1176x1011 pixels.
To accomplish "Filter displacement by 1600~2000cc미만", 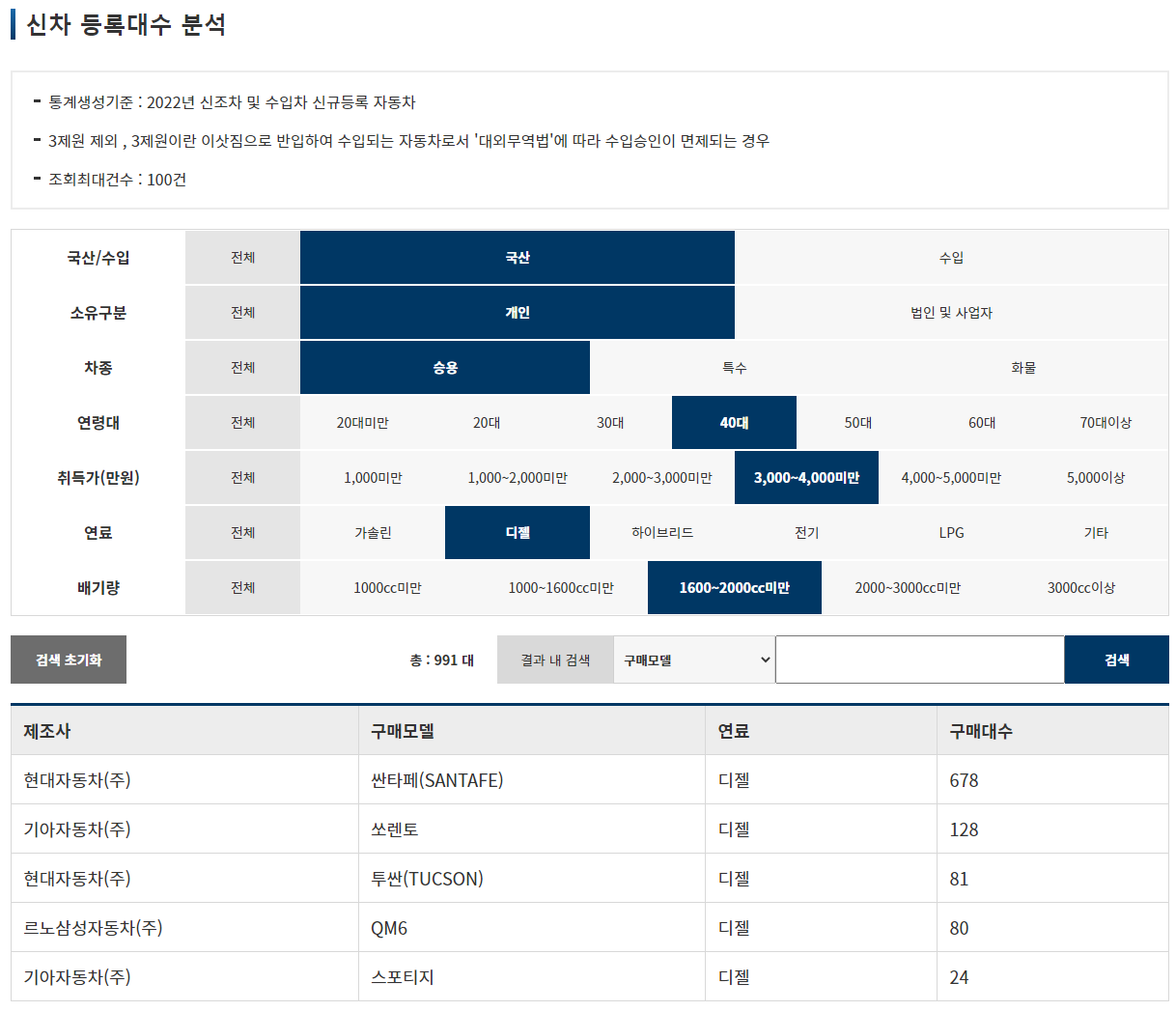I will pyautogui.click(x=735, y=588).
